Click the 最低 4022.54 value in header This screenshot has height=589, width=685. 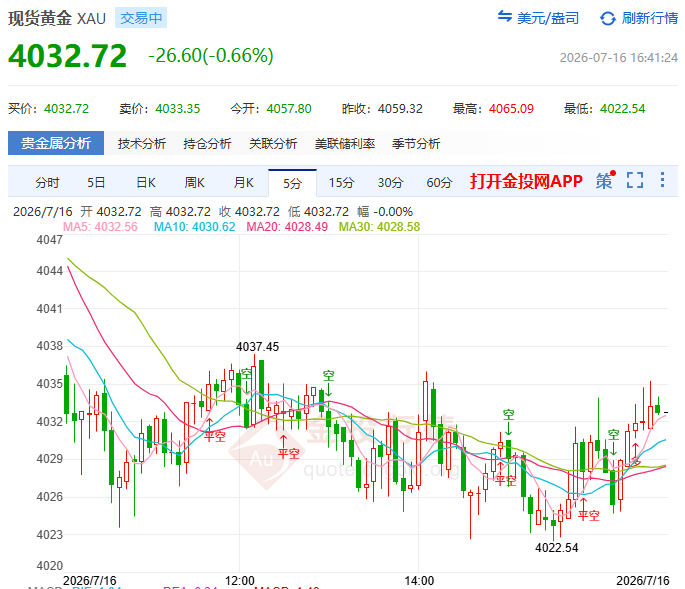623,108
